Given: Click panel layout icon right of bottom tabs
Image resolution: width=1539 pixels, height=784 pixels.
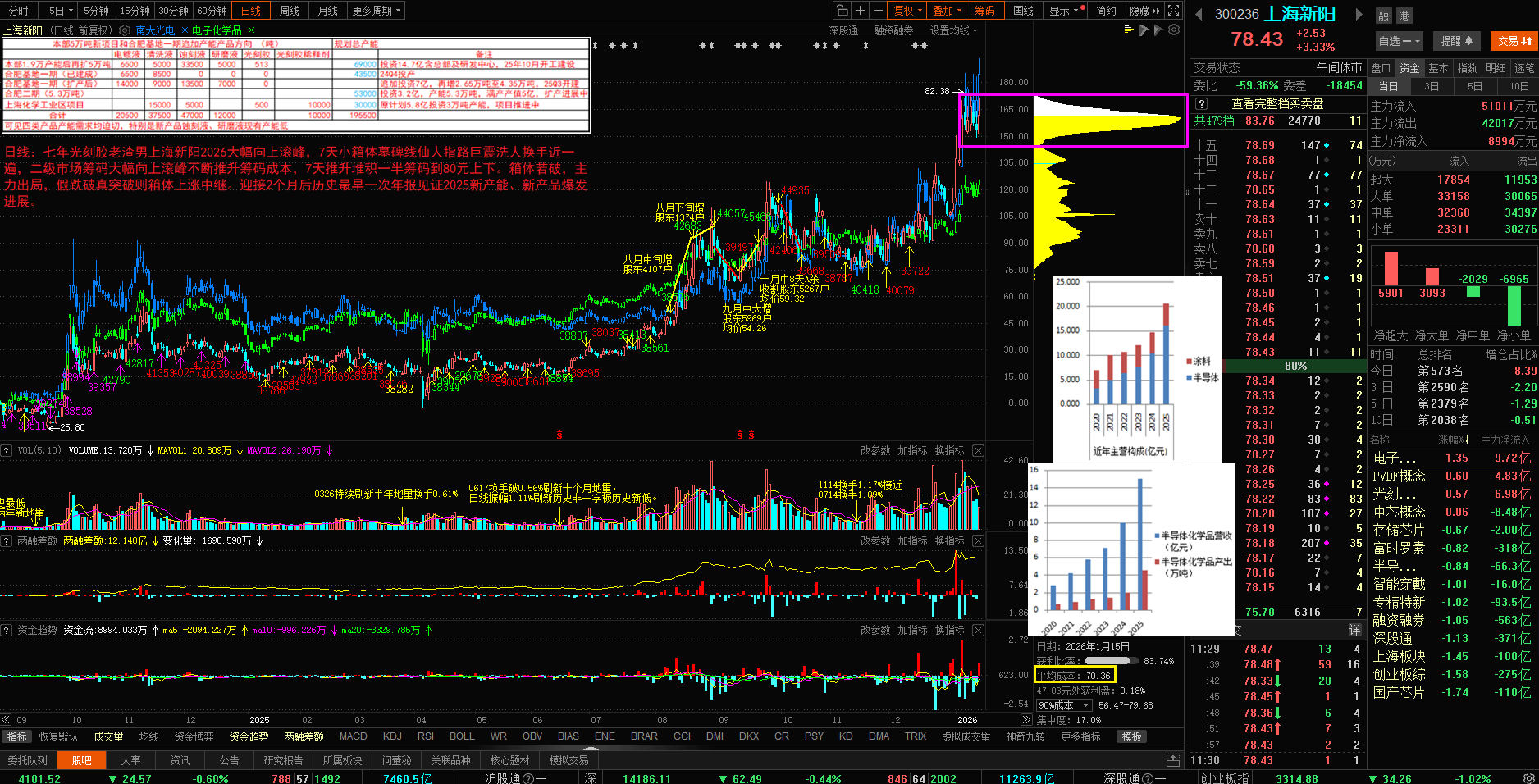Looking at the screenshot, I should pyautogui.click(x=1173, y=760).
